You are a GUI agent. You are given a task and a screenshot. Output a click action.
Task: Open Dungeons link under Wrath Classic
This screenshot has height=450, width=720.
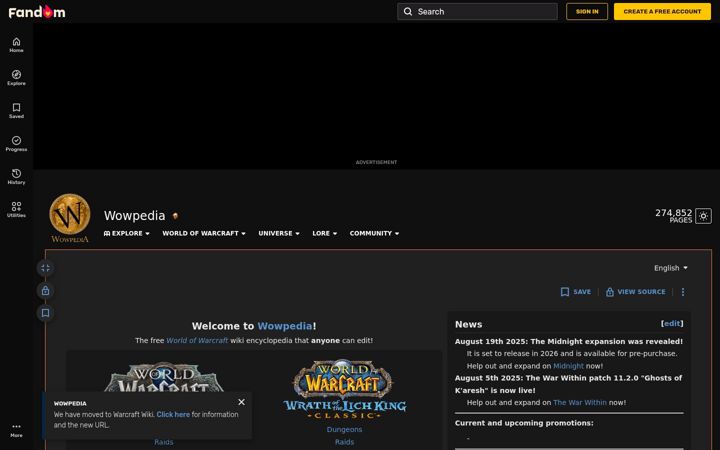point(344,430)
